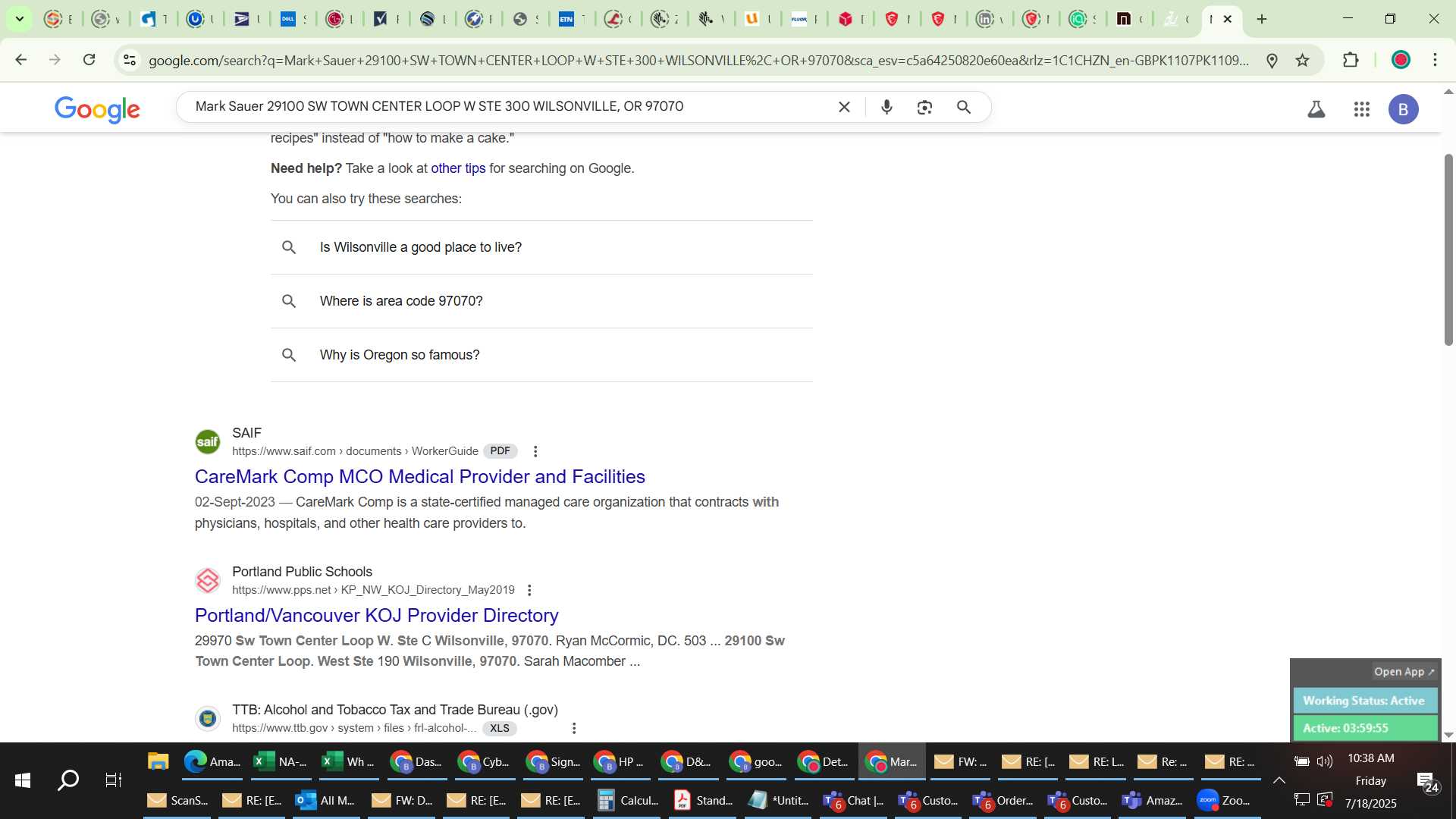This screenshot has width=1456, height=819.
Task: Open Excel 'NA-...' workbook in taskbar
Action: coord(280,761)
